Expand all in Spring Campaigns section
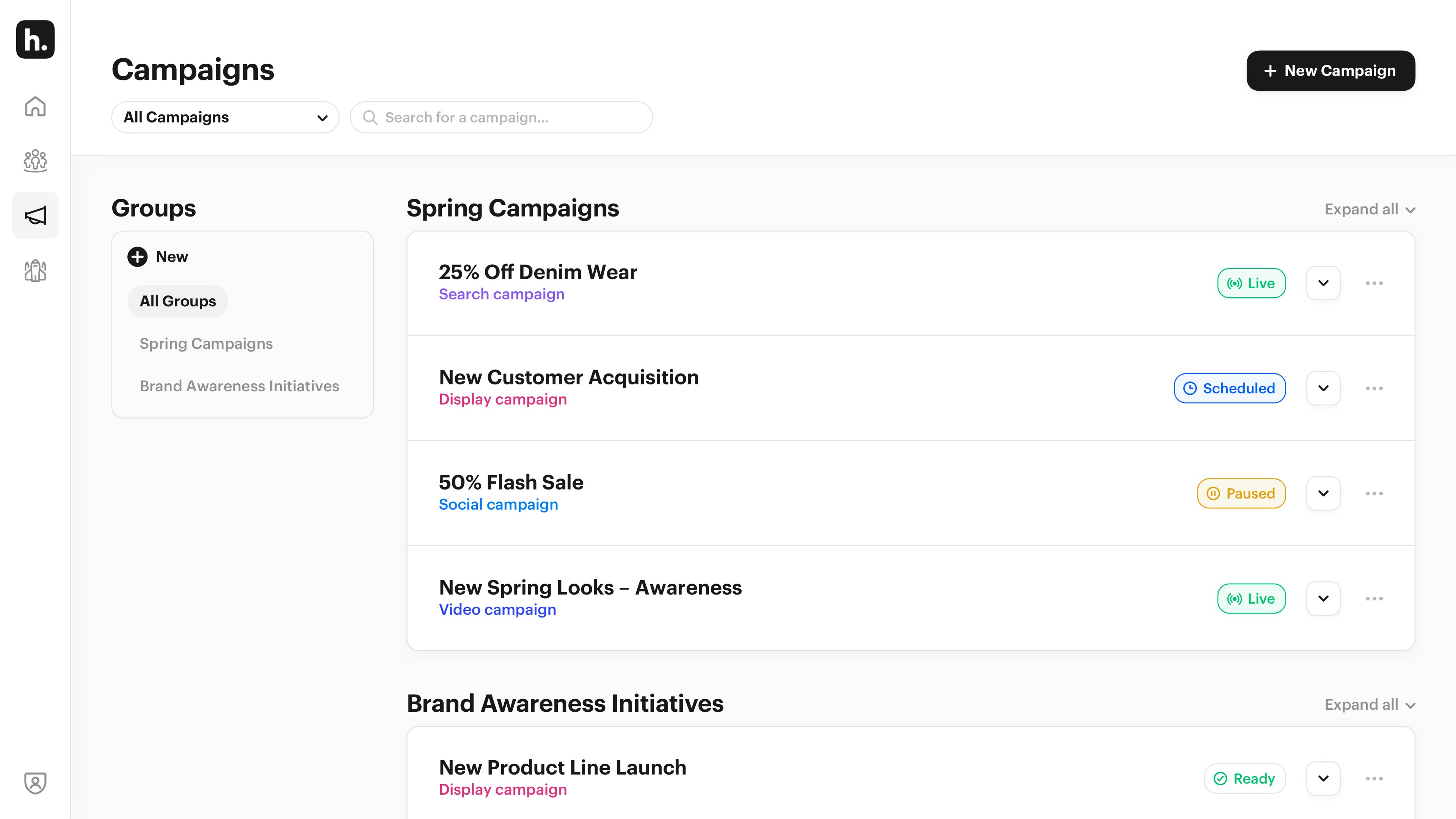The width and height of the screenshot is (1456, 819). (1369, 210)
